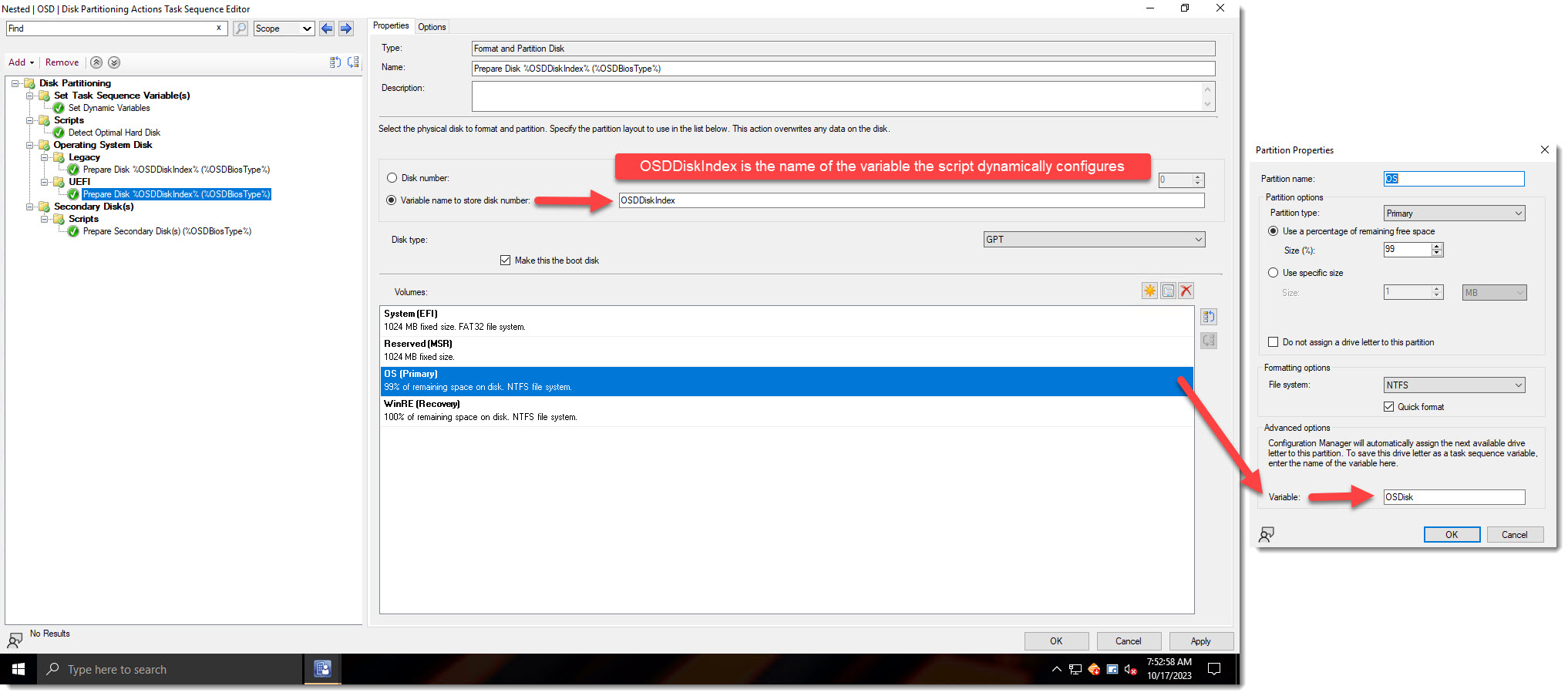Click OK in Partition Properties dialog

pyautogui.click(x=1452, y=535)
